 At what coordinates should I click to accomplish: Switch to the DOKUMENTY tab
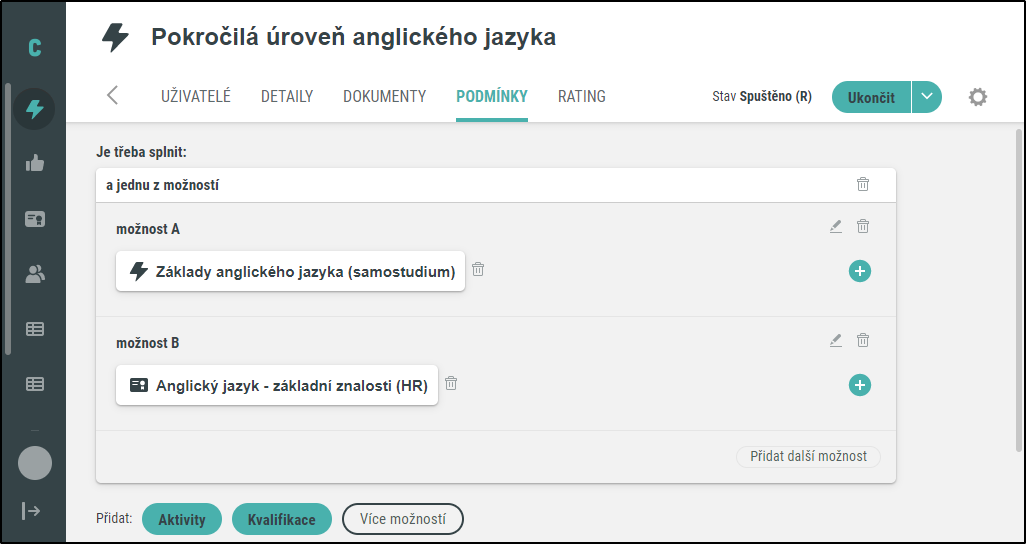point(385,96)
